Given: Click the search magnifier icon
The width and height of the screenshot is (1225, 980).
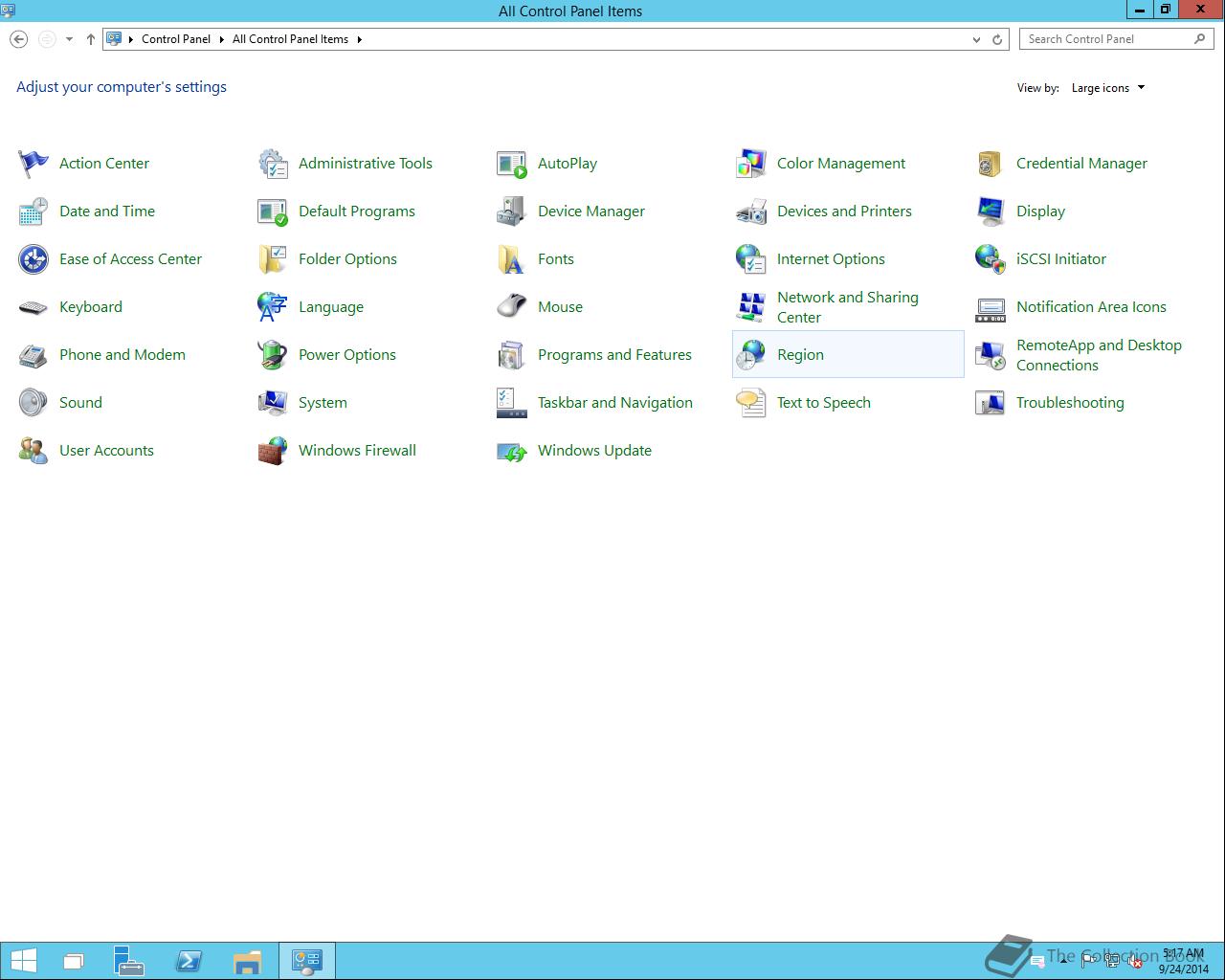Looking at the screenshot, I should point(1200,39).
